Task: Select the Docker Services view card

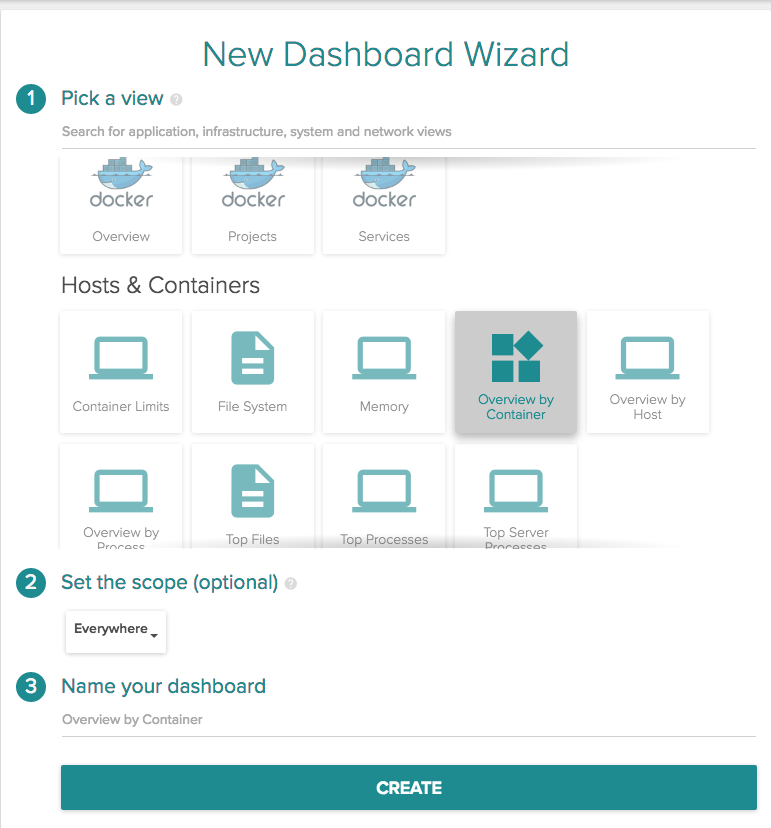Action: 384,205
